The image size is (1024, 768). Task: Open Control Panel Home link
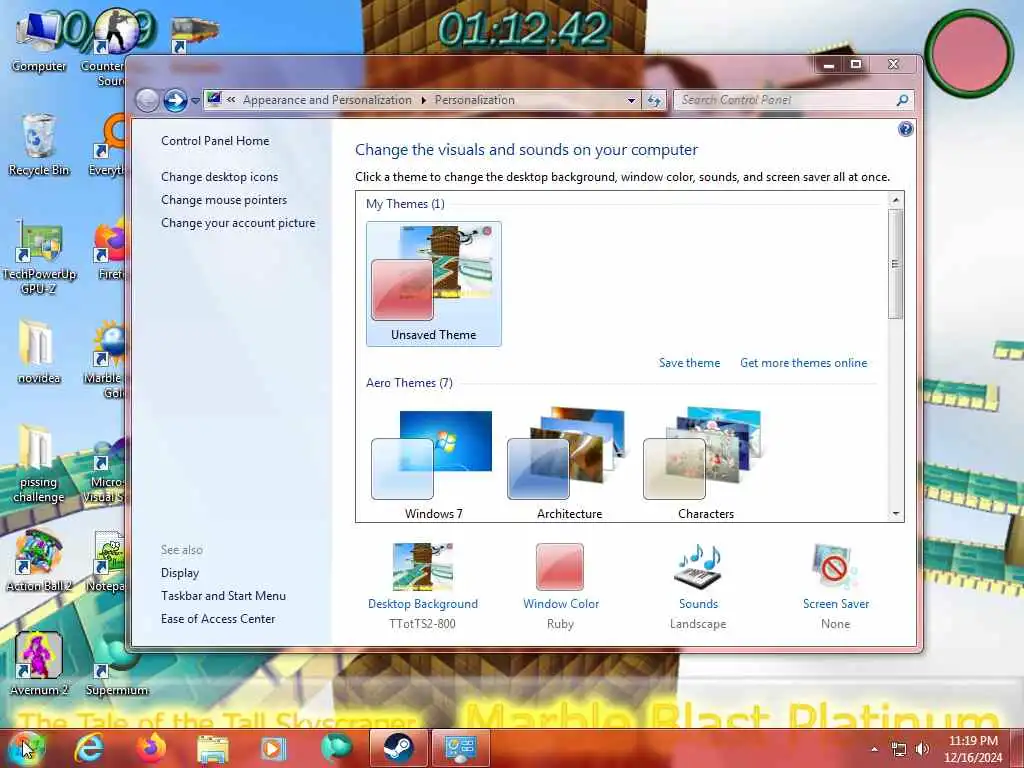tap(215, 140)
